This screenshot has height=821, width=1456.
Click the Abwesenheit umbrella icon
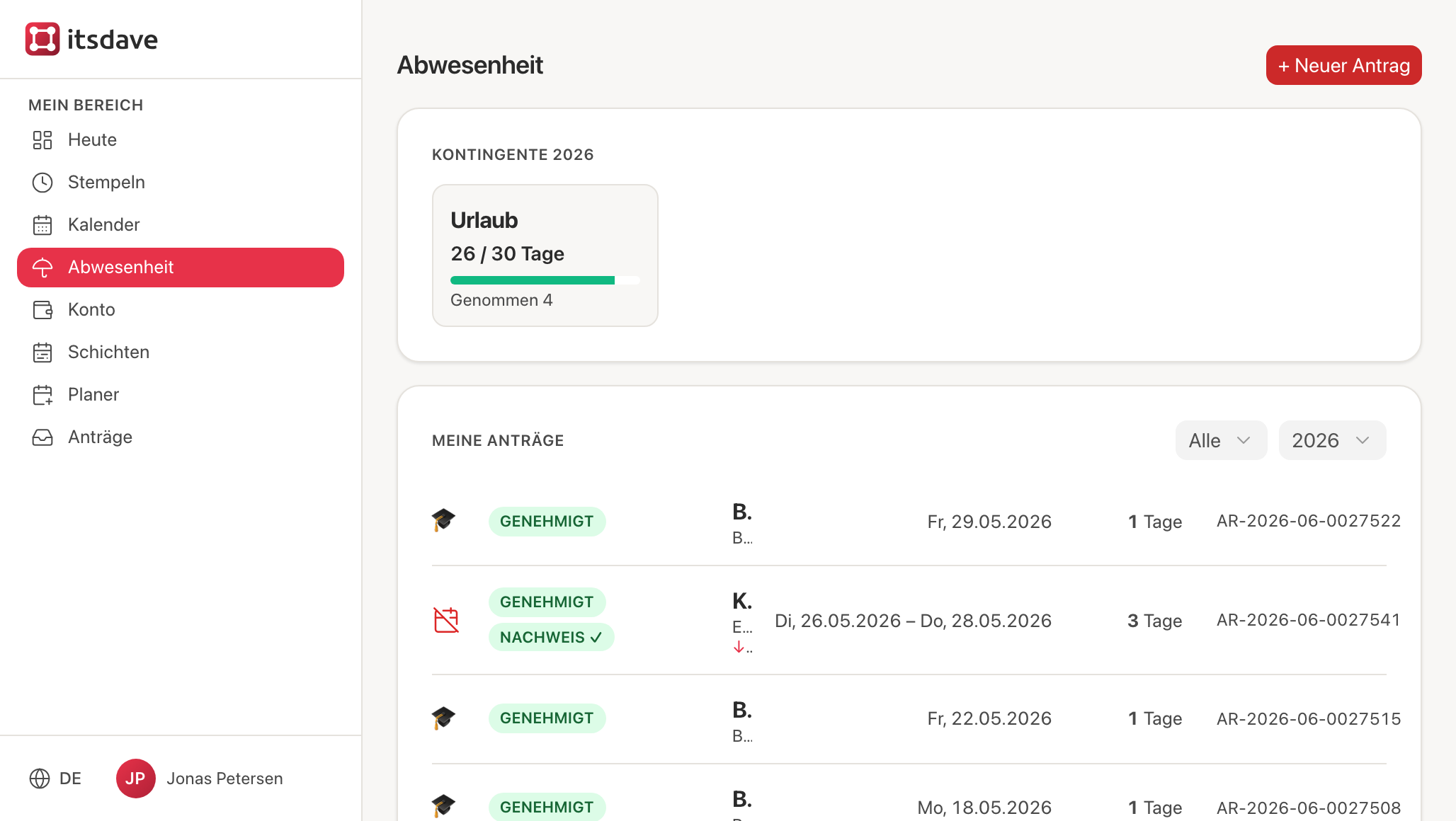coord(42,268)
